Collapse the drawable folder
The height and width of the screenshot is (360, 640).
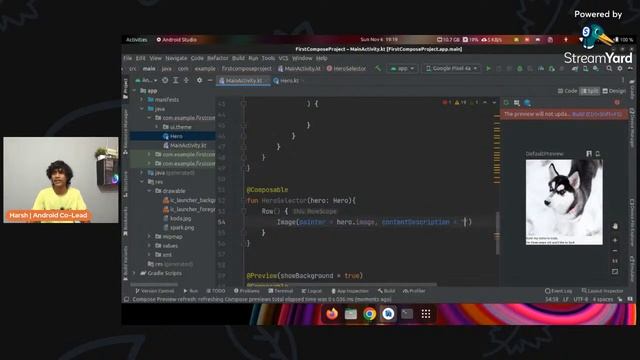click(x=149, y=191)
